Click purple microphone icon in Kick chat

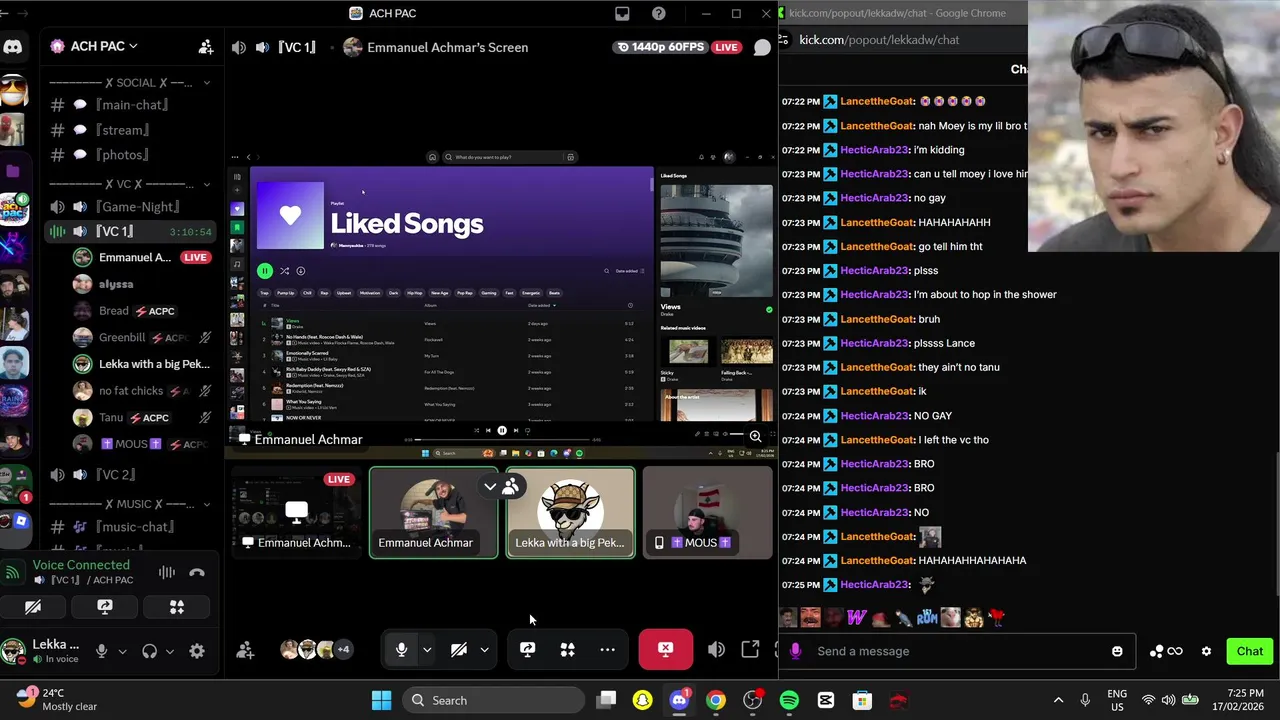(x=795, y=651)
